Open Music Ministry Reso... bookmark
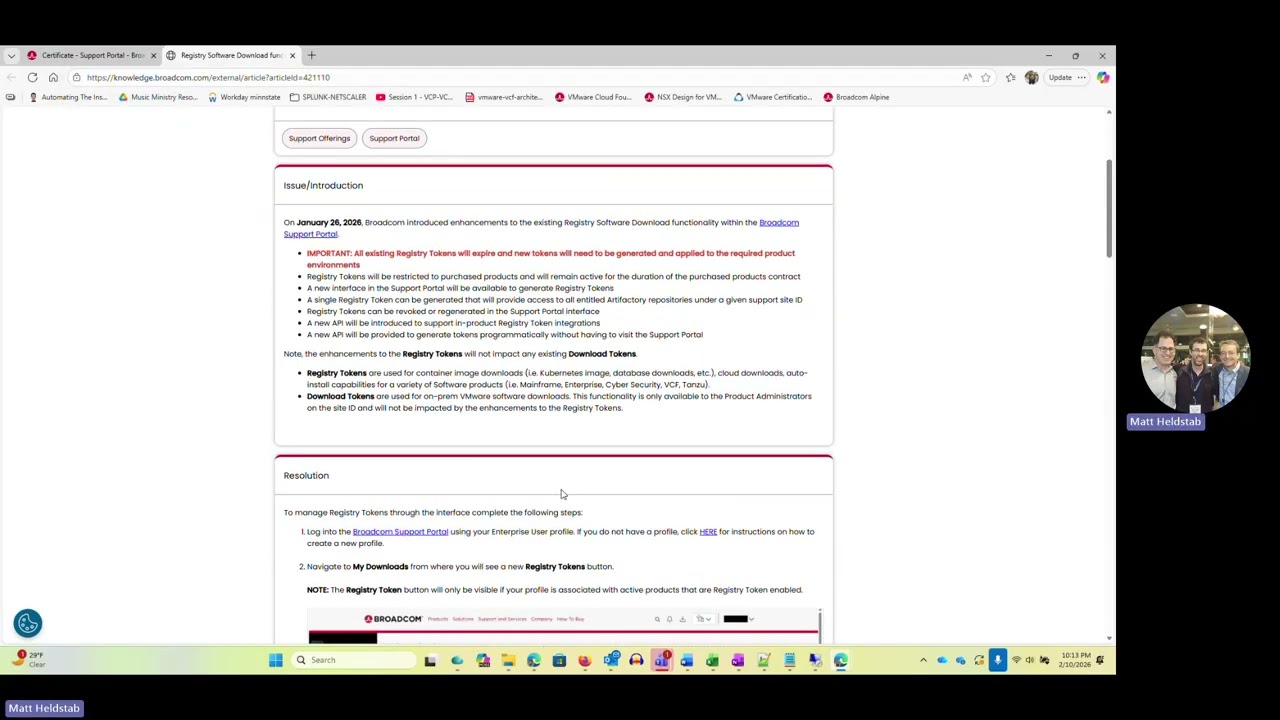Screen dimensions: 1280x720 coord(158,97)
